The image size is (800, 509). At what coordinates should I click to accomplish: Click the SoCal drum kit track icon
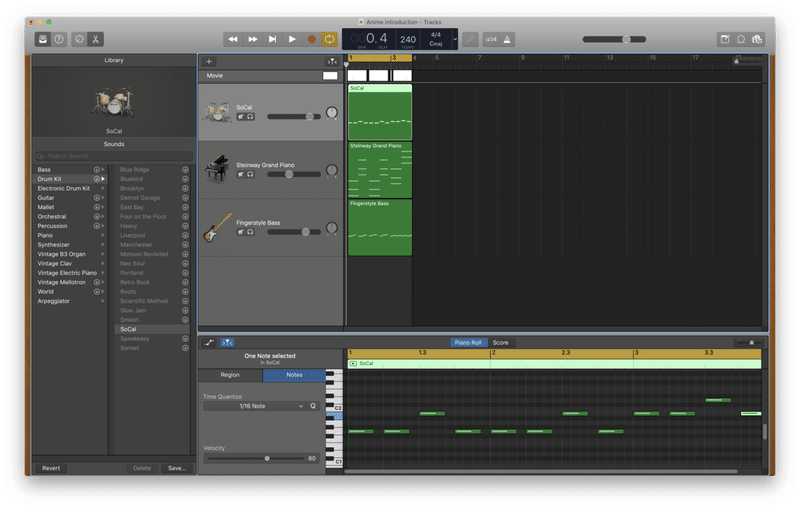pyautogui.click(x=217, y=112)
